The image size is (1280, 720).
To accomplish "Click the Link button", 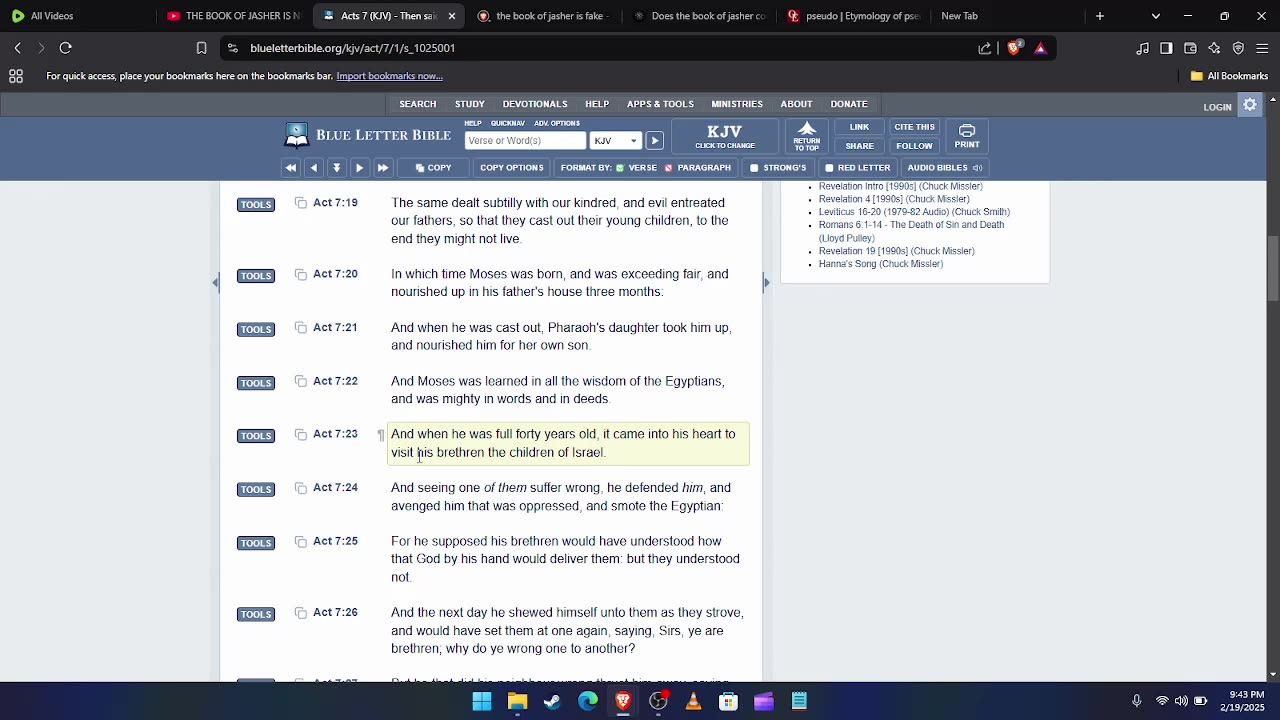I will point(859,127).
